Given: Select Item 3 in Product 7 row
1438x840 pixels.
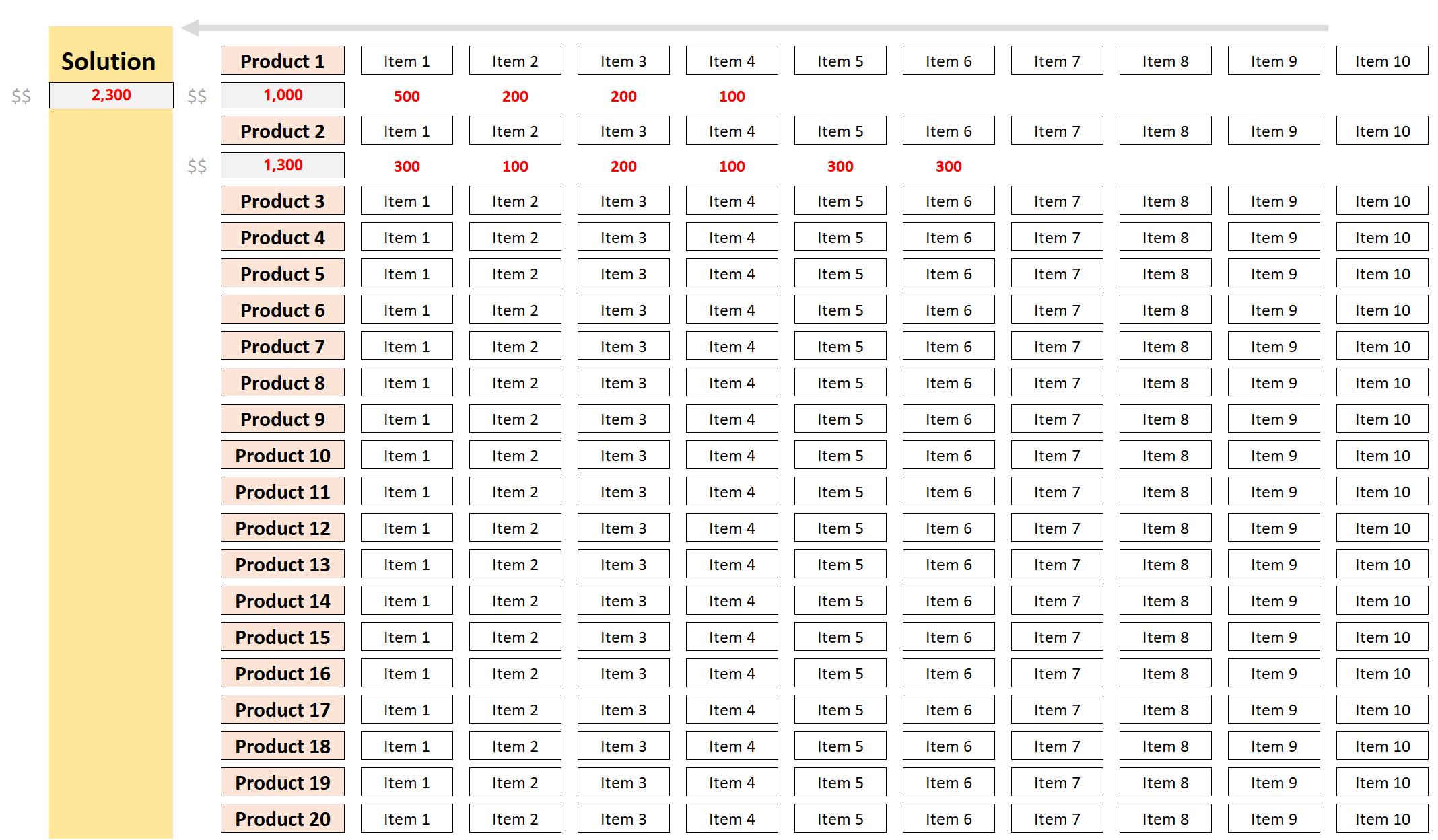Looking at the screenshot, I should [x=623, y=347].
